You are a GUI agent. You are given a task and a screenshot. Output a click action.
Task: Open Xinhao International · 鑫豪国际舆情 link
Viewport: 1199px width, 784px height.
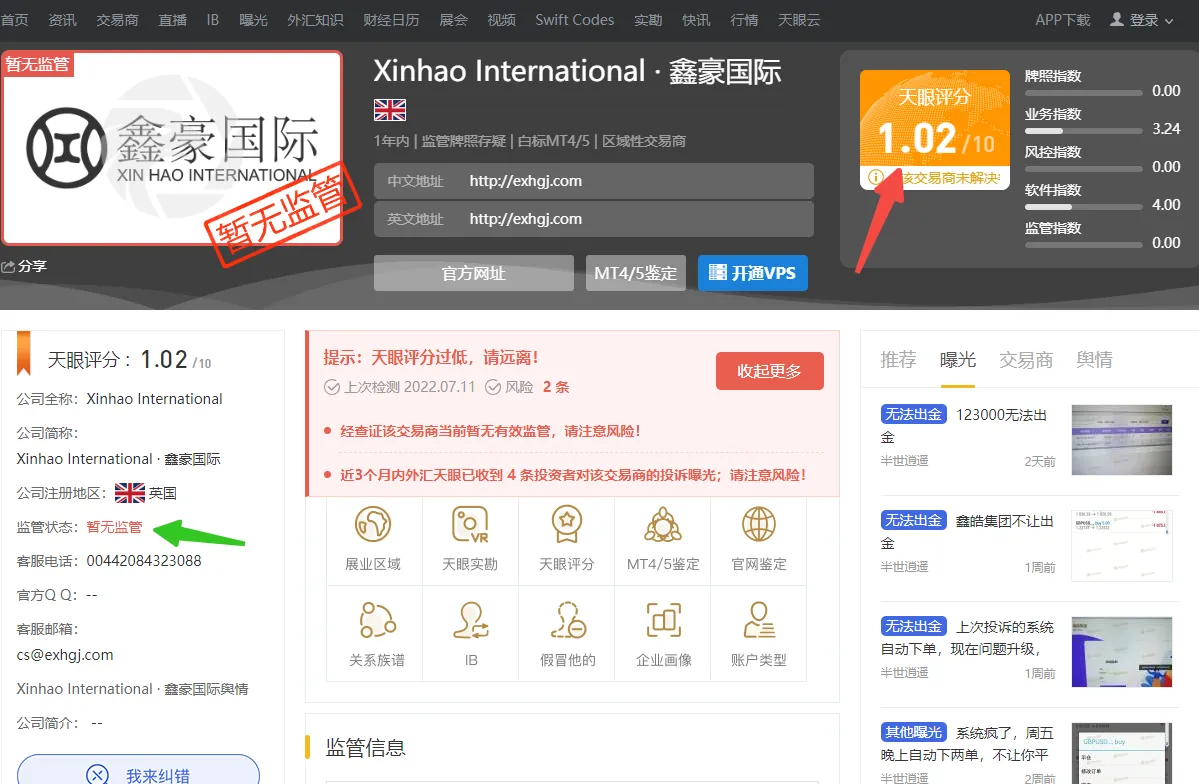tap(132, 689)
